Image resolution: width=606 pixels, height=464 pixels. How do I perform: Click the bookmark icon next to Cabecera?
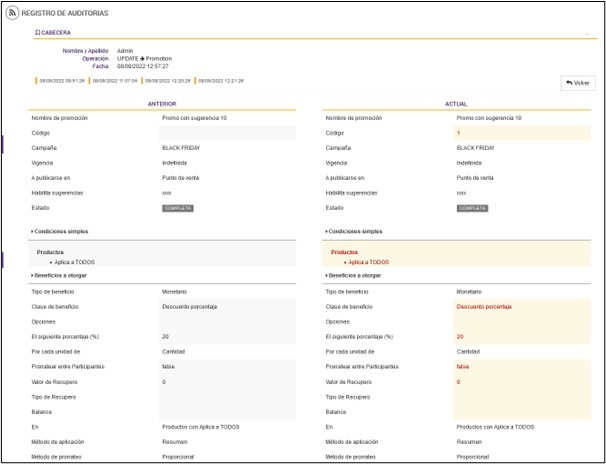click(37, 33)
